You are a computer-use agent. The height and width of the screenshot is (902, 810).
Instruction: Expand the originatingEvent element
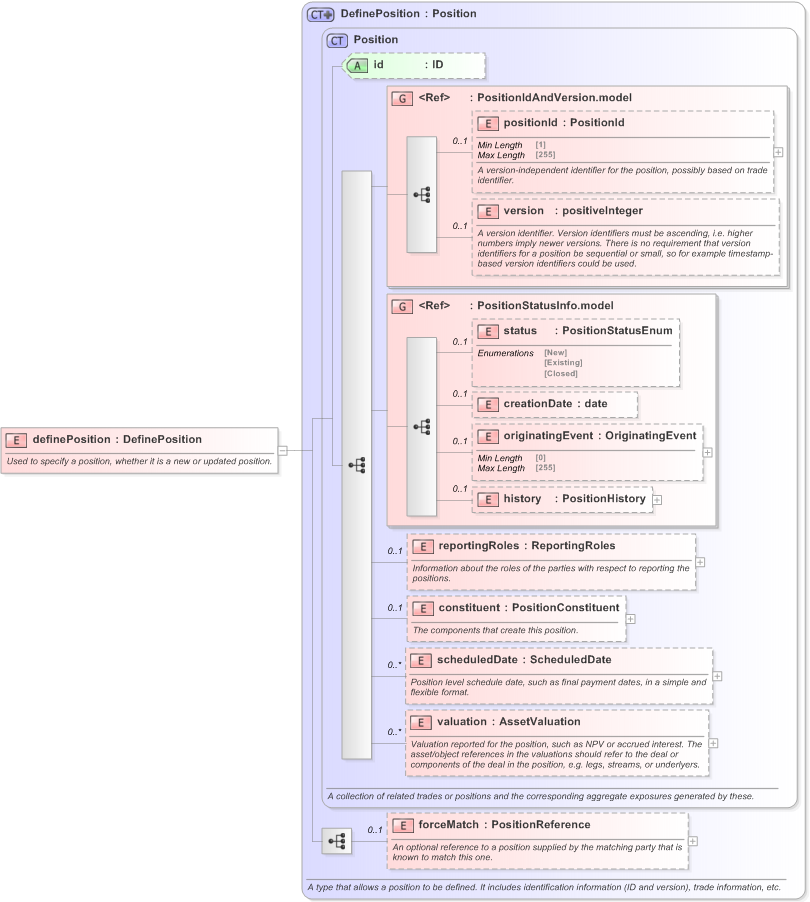(x=708, y=453)
